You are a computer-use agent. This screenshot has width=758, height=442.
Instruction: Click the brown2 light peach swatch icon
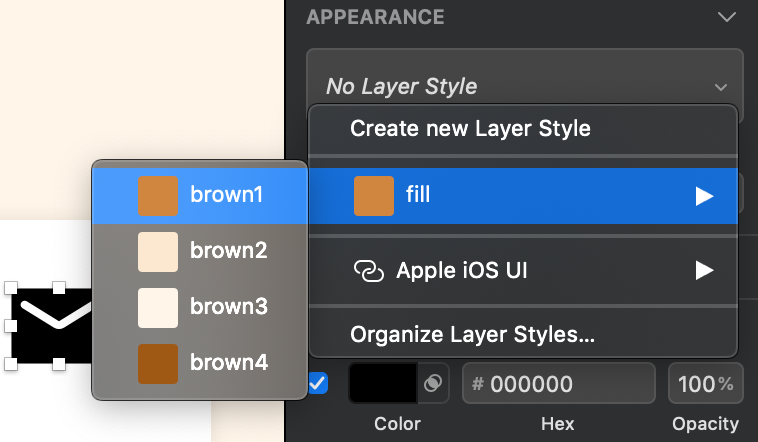tap(157, 251)
